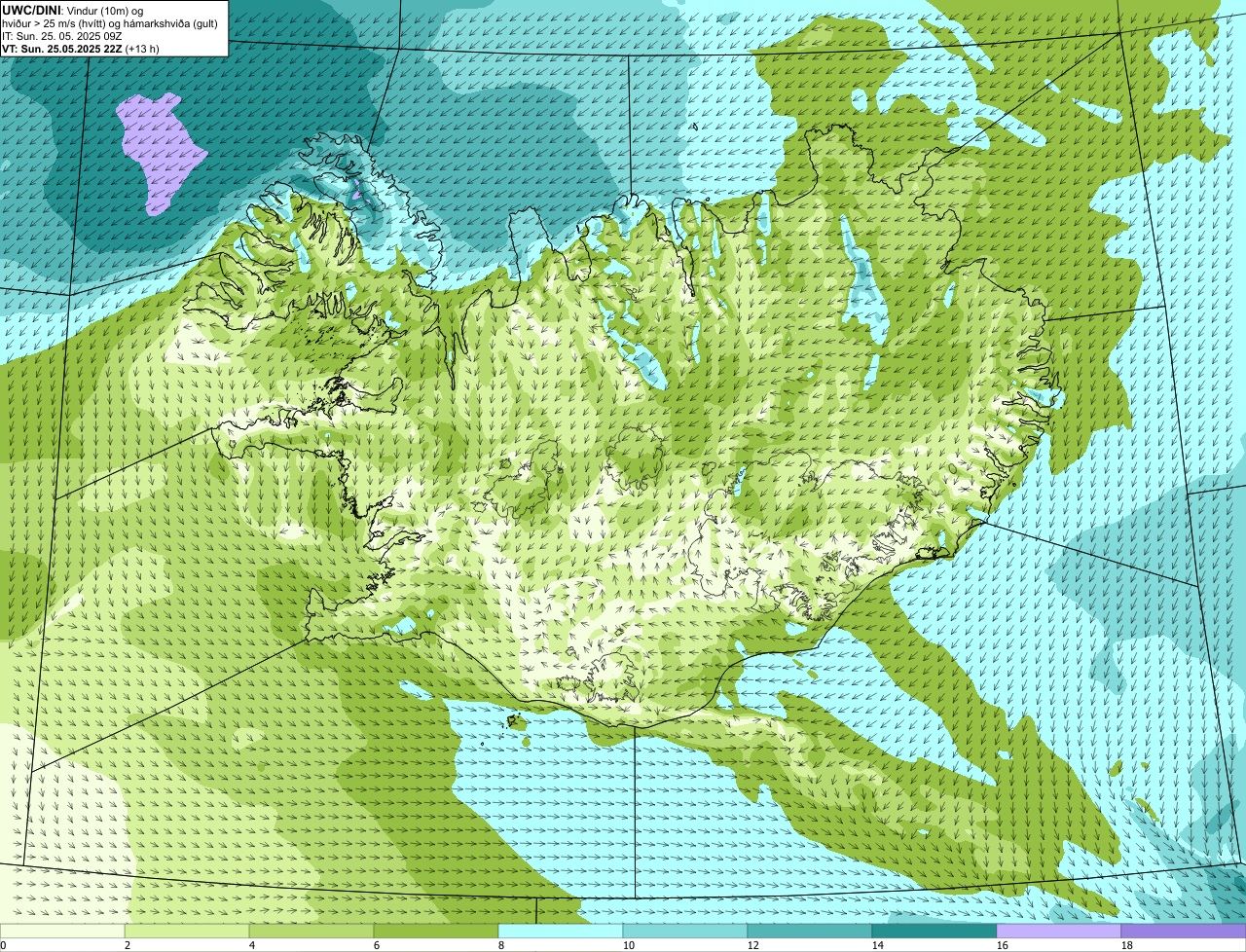Click the legend scale label '4'
The image size is (1246, 952).
coord(252,945)
